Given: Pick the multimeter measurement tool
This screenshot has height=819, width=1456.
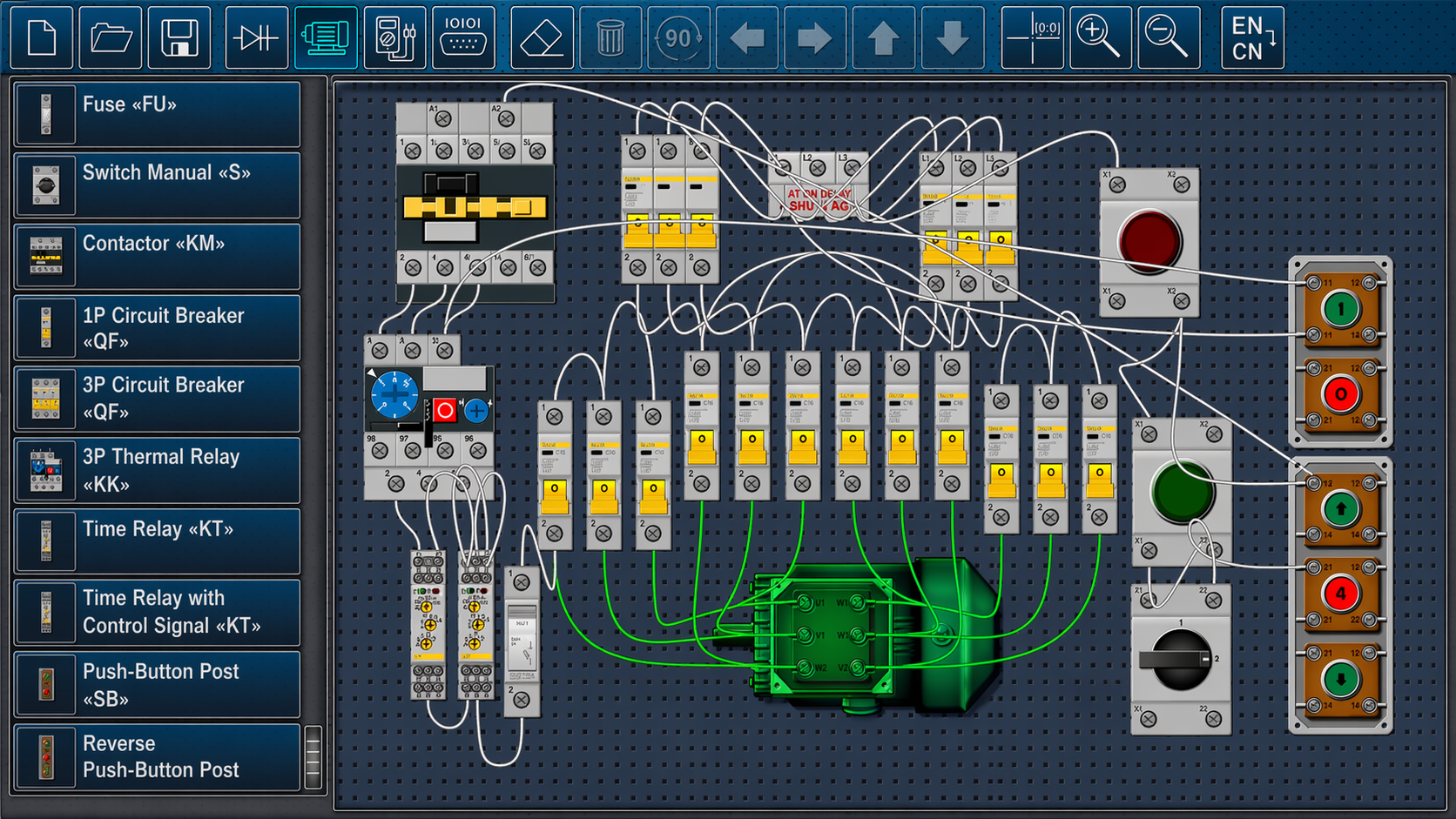Looking at the screenshot, I should click(394, 37).
